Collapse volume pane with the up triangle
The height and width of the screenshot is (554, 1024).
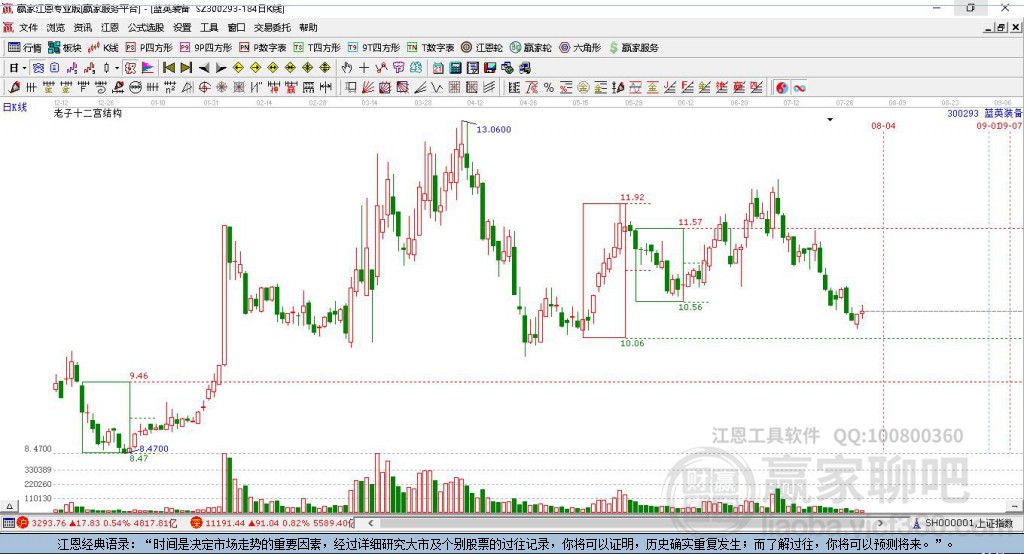pyautogui.click(x=9, y=506)
